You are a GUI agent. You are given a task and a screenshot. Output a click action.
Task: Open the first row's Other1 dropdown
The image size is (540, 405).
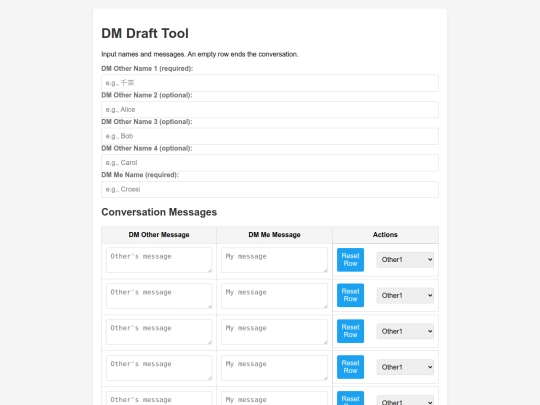(405, 260)
